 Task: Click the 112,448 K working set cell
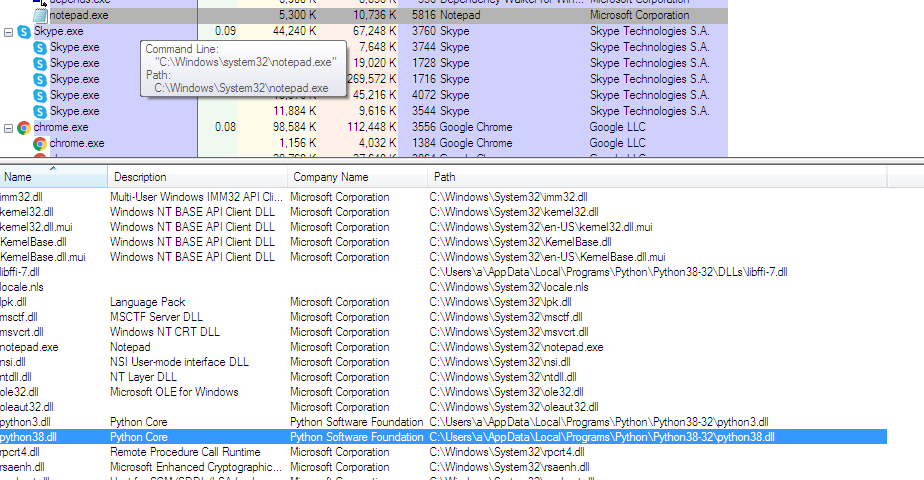point(372,127)
